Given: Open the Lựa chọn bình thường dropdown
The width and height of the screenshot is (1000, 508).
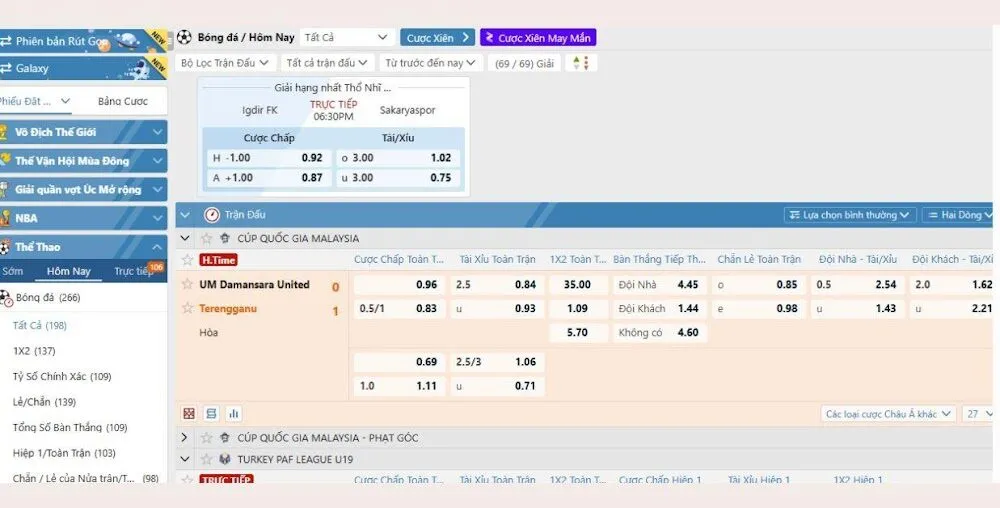Looking at the screenshot, I should 850,215.
